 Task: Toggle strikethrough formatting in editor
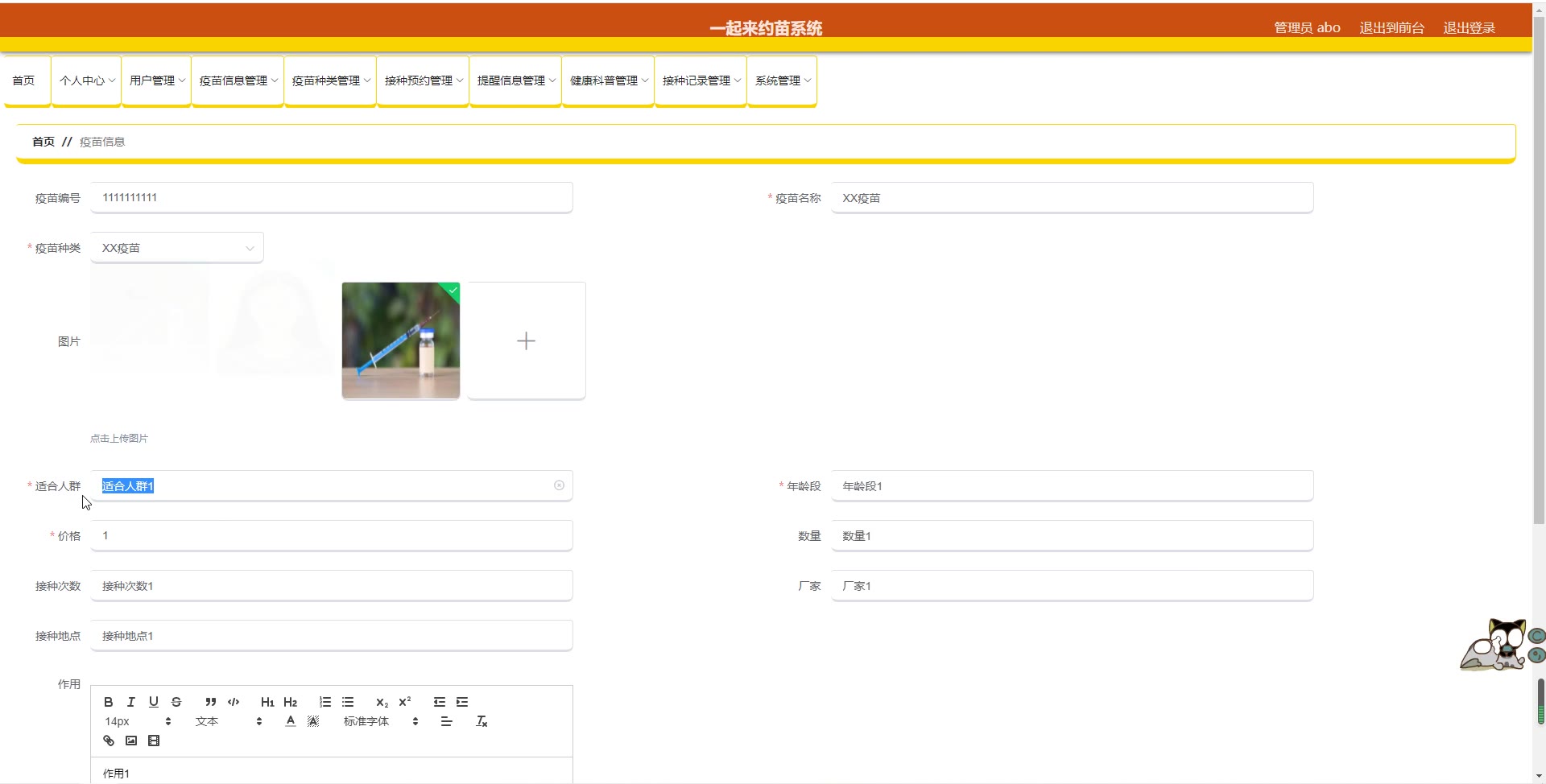tap(176, 702)
